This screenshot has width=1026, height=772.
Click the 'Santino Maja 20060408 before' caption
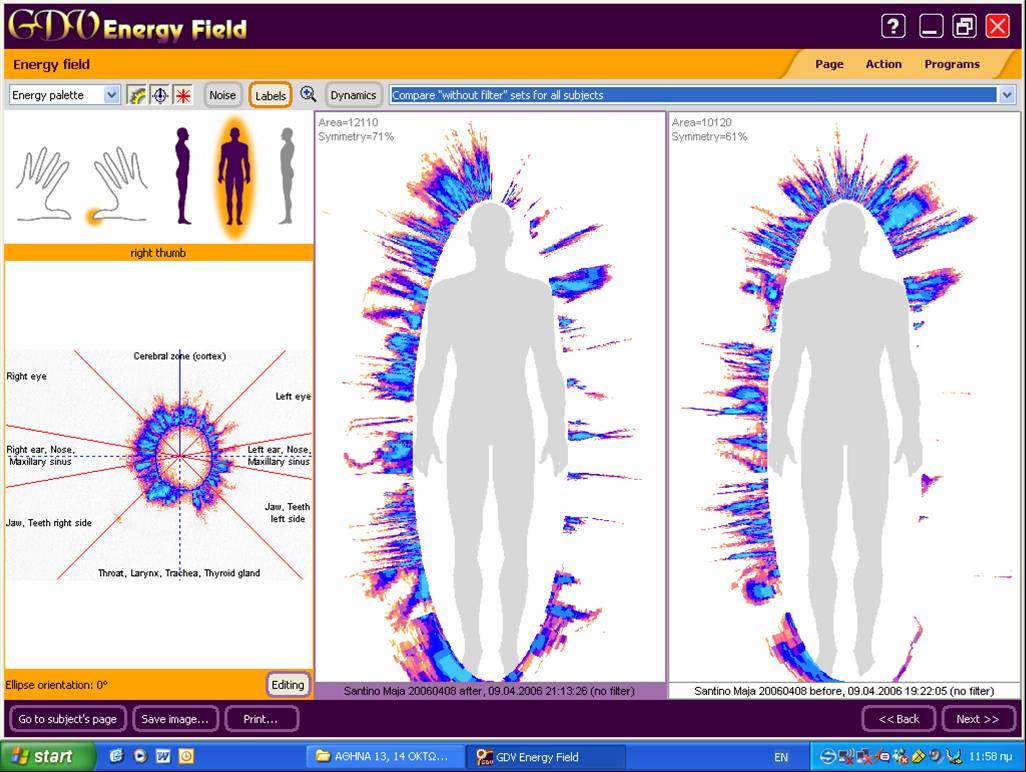pos(844,690)
